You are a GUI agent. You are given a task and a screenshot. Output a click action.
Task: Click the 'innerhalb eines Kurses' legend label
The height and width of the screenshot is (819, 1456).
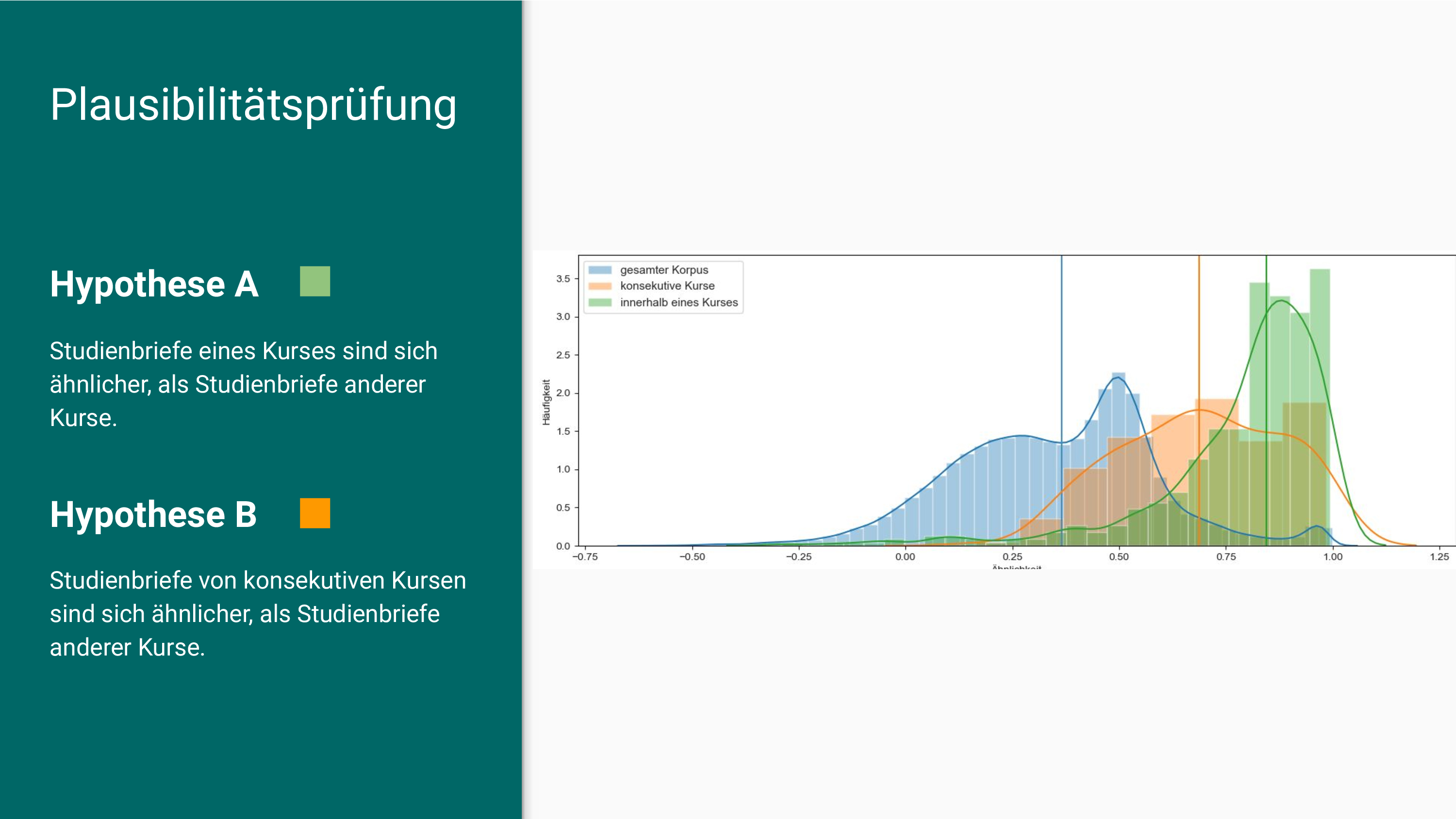pos(679,302)
